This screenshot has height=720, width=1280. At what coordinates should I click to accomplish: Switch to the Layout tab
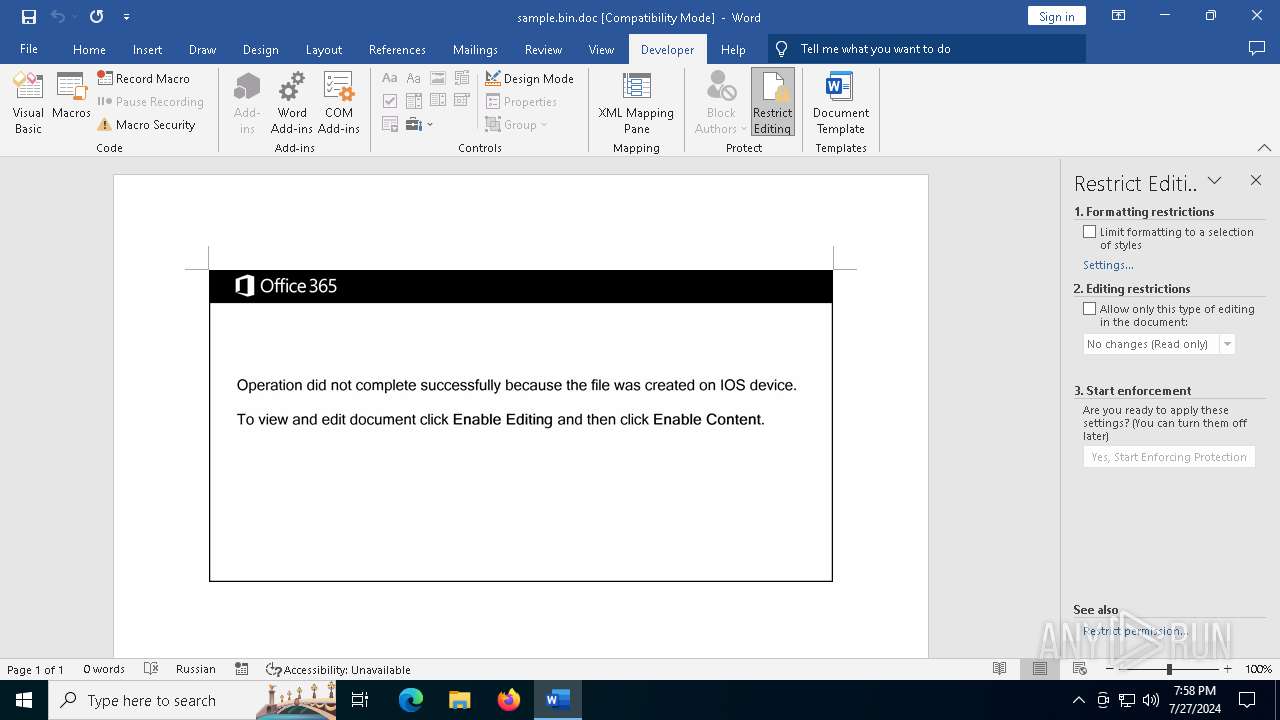tap(324, 49)
